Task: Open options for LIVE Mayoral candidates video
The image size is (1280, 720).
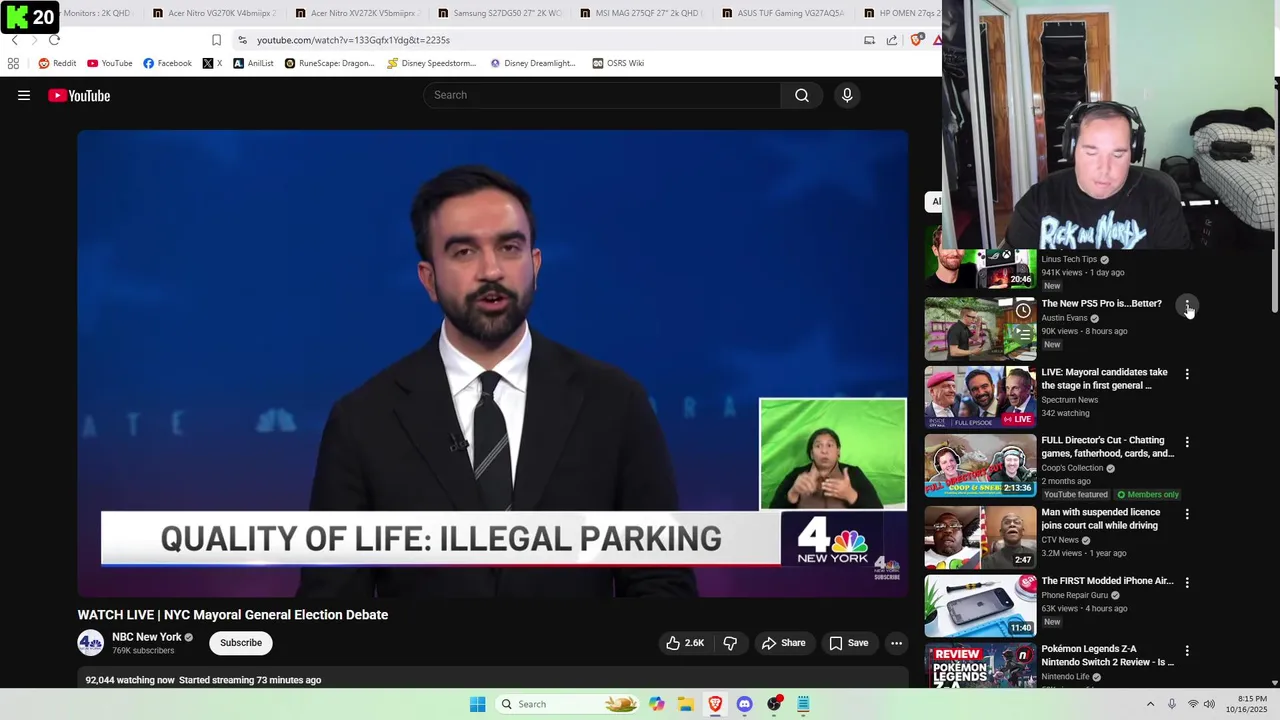Action: tap(1187, 374)
